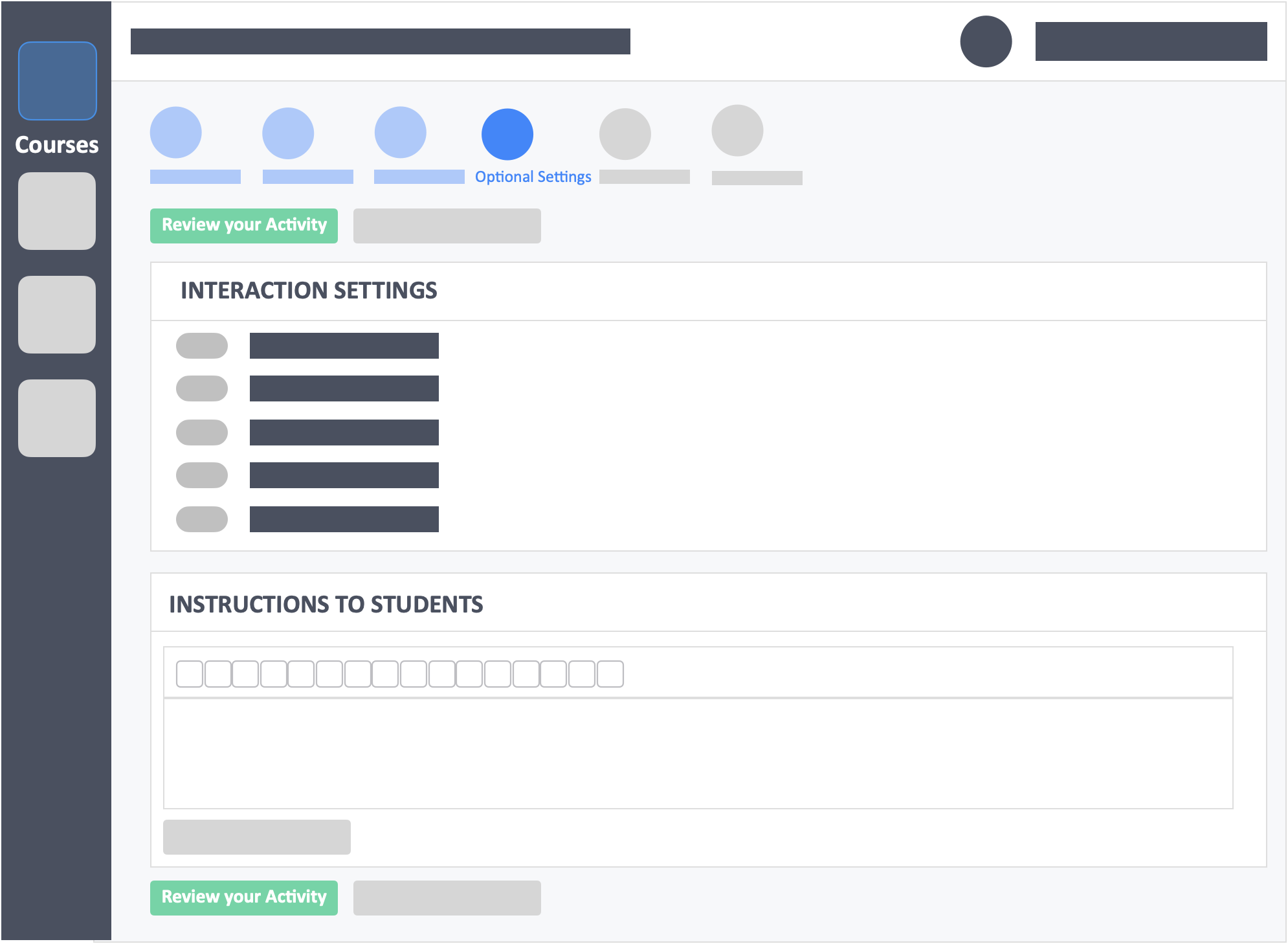Click last formatting box in instructions editor toolbar

610,674
